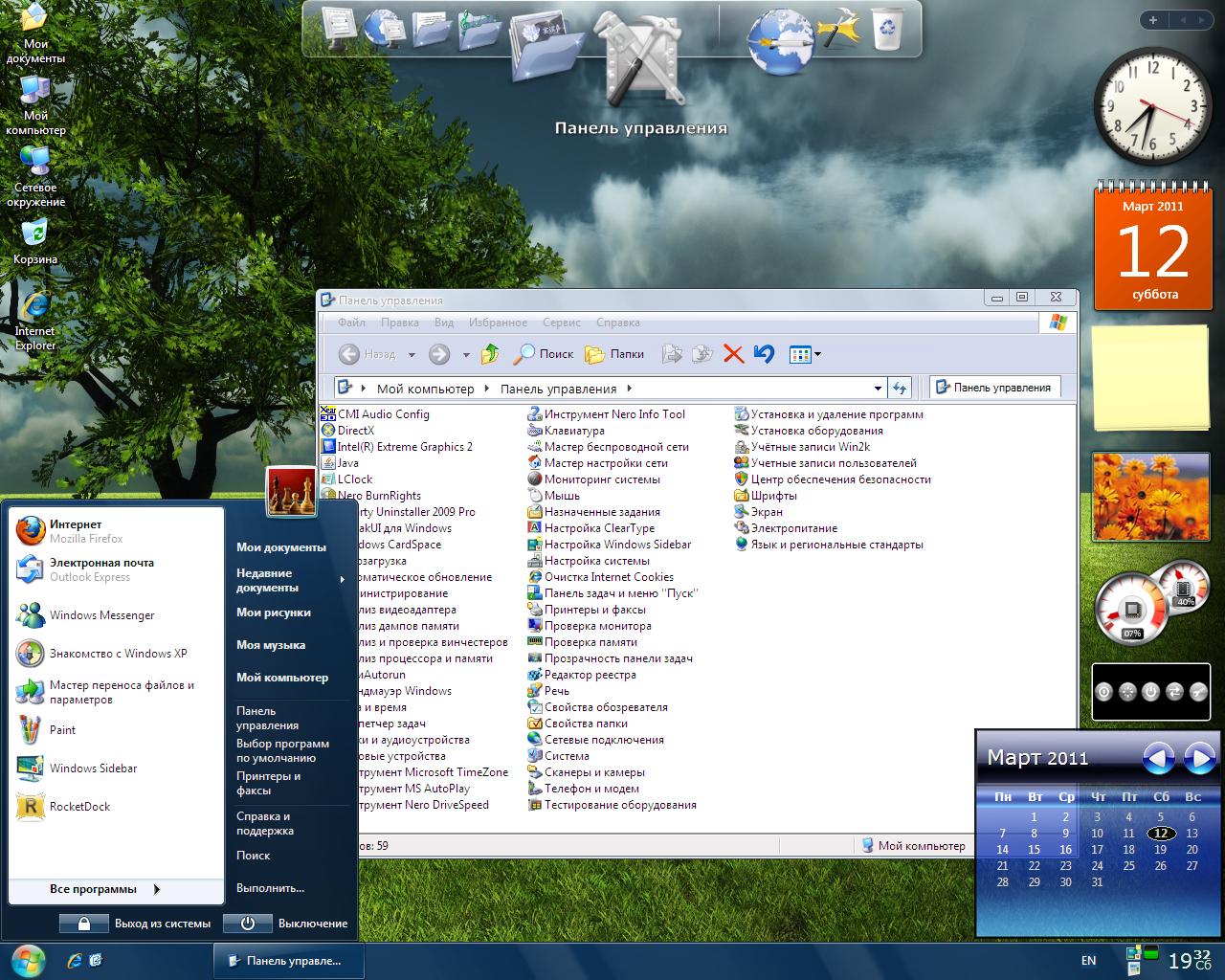
Task: Click the Windows Start orb
Action: tap(28, 959)
